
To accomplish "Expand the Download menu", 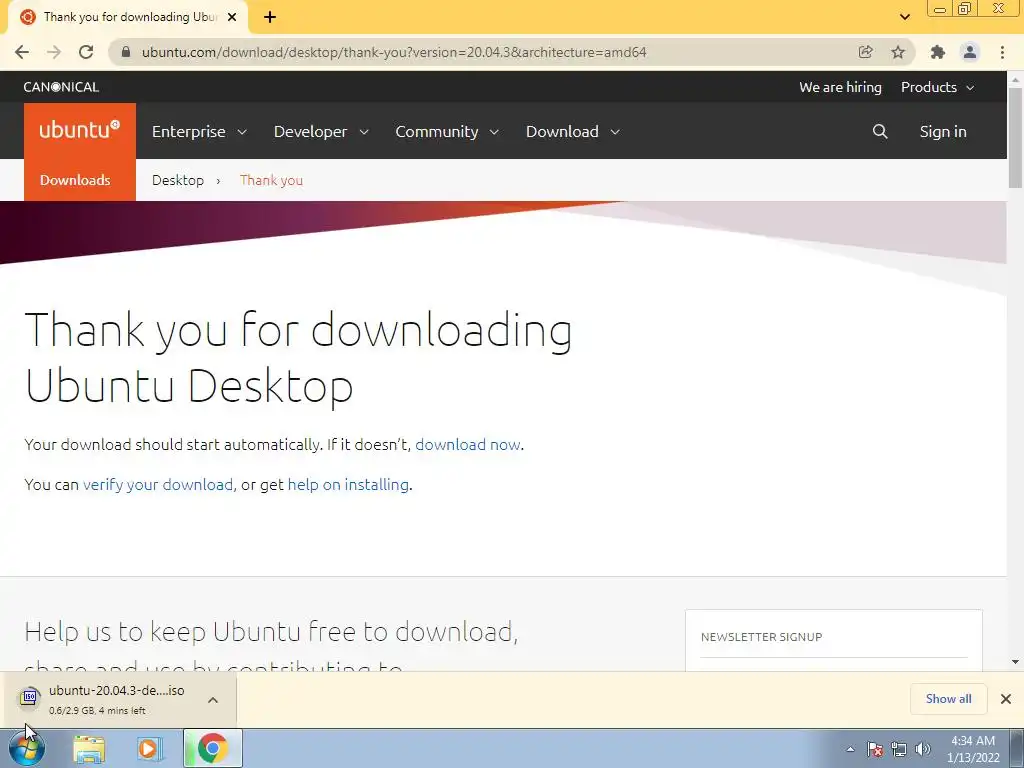I will 573,131.
